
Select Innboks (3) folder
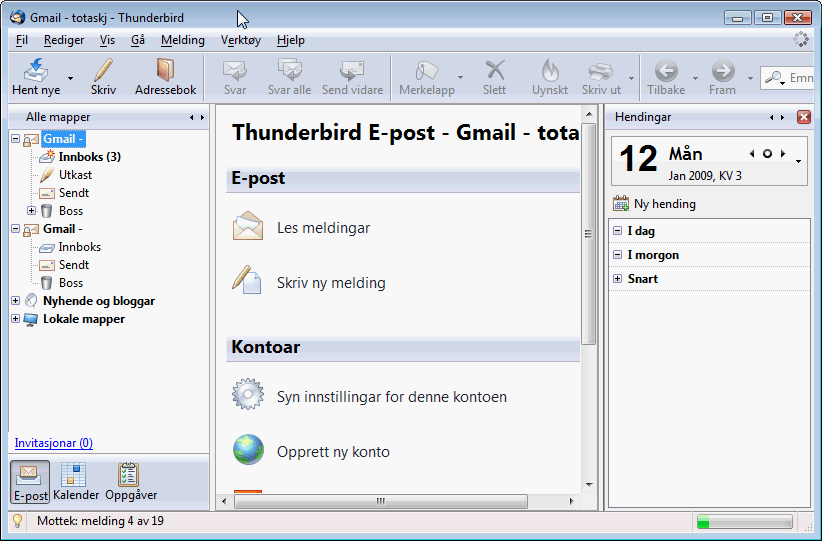pos(90,157)
